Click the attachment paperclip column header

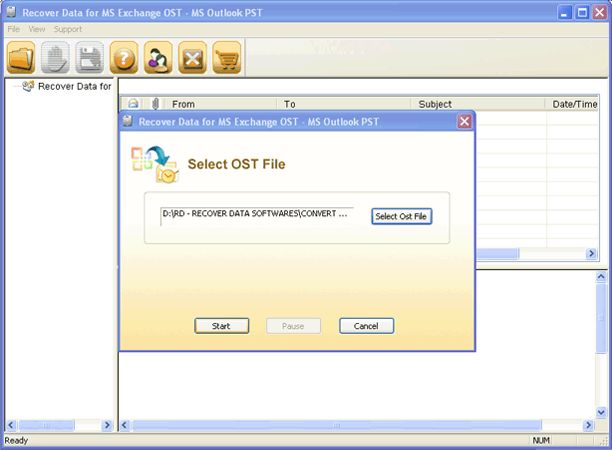[x=155, y=104]
